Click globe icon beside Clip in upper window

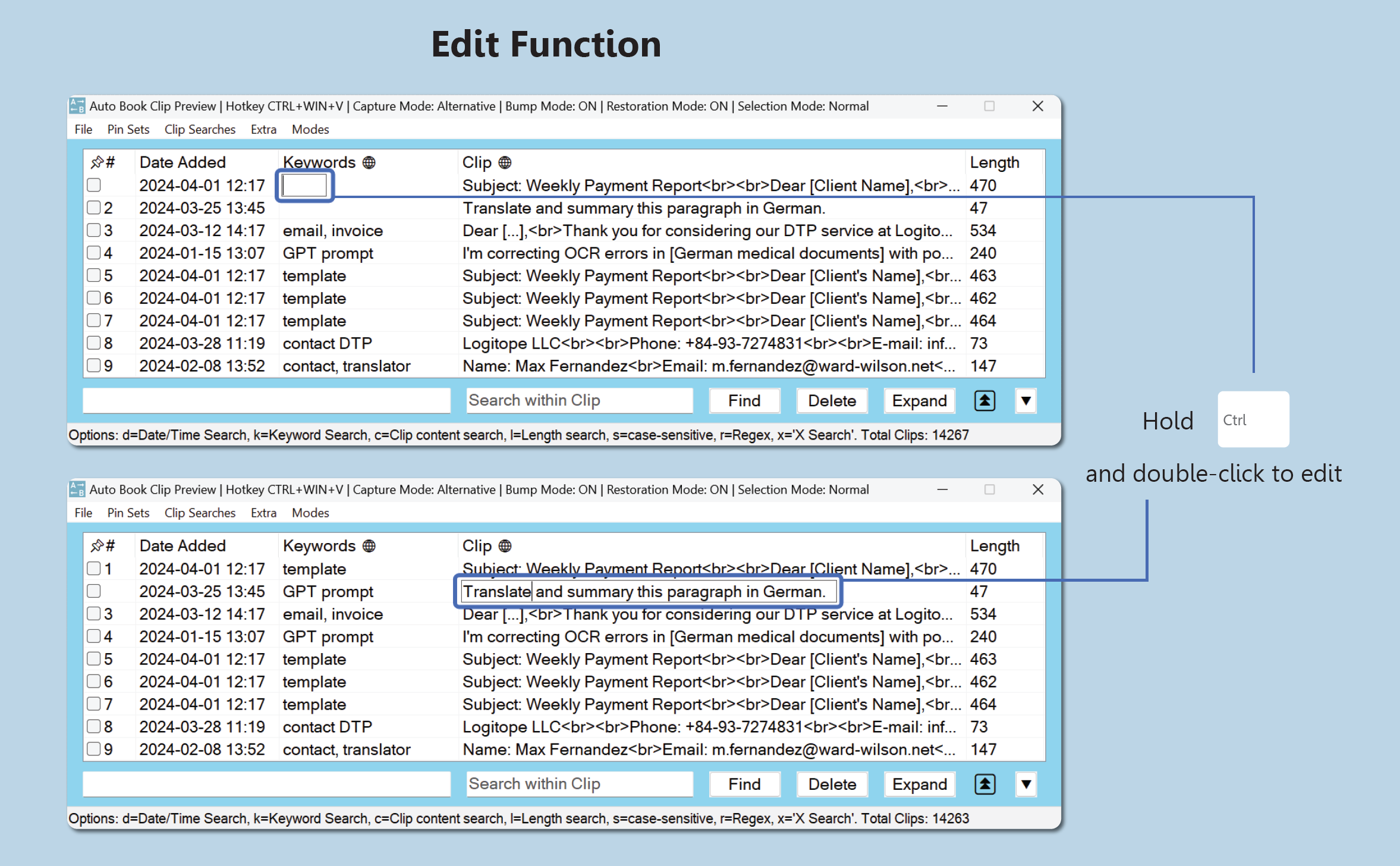505,162
